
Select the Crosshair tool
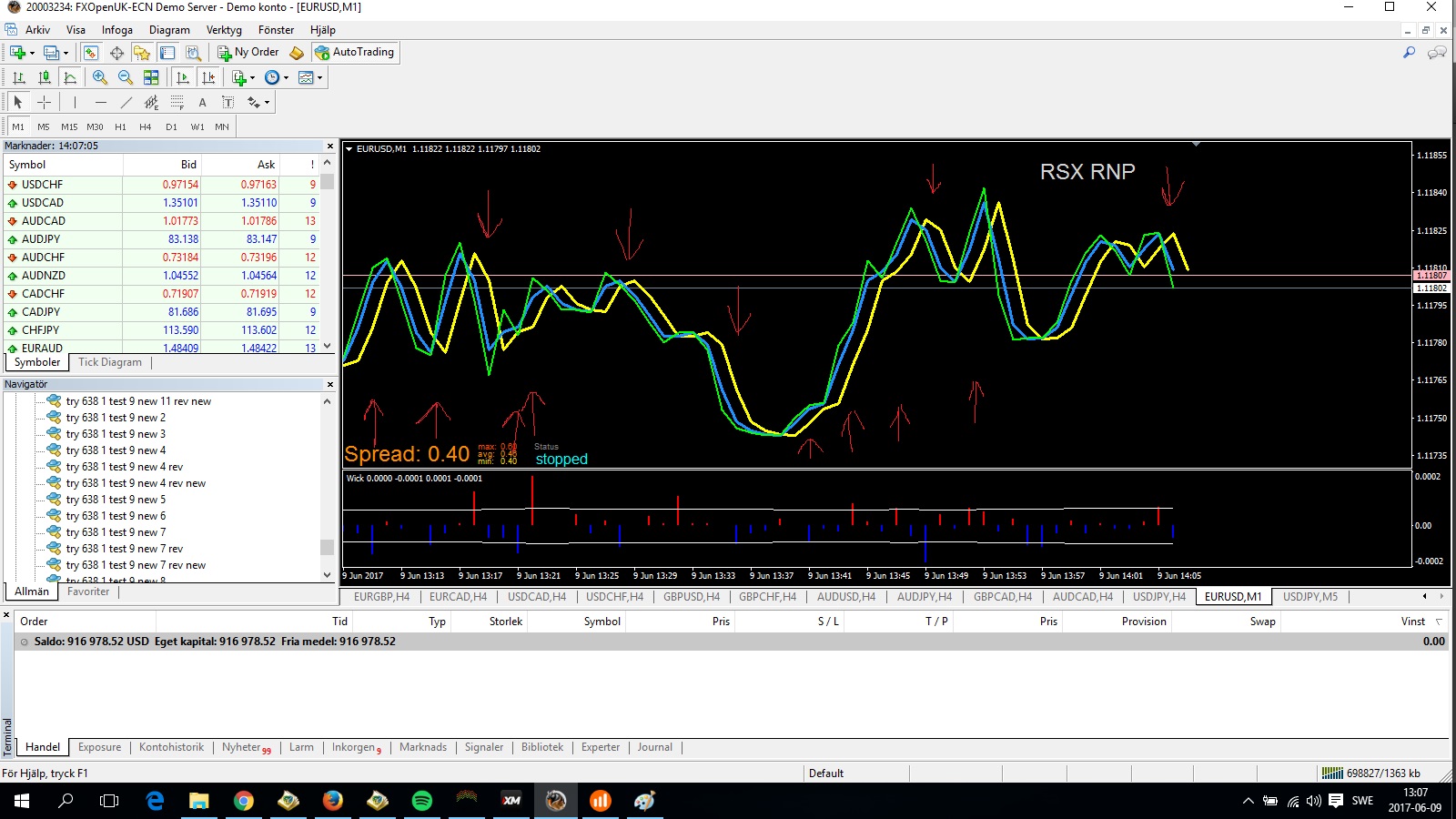[x=44, y=103]
